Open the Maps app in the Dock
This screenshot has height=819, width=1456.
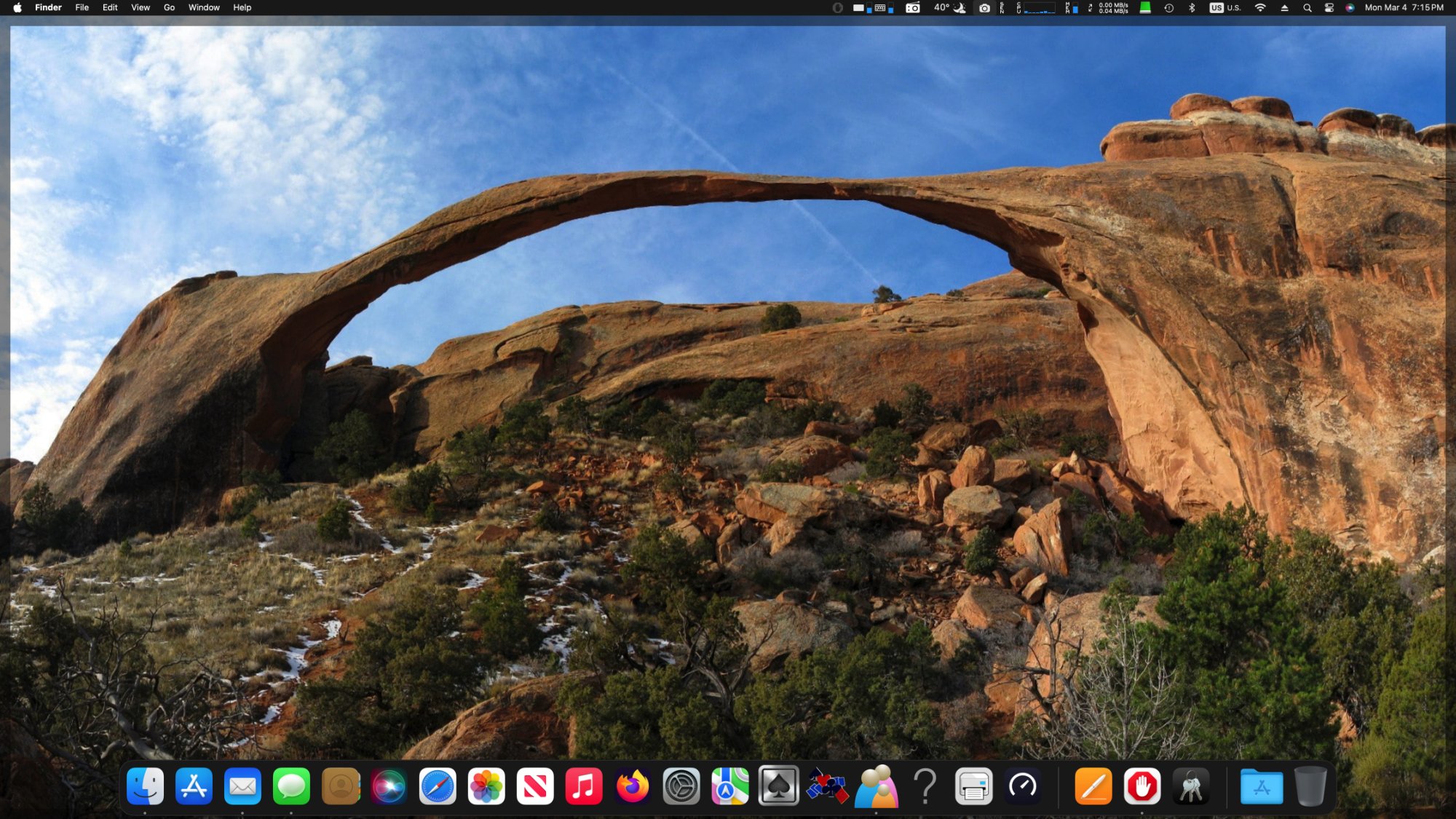tap(729, 786)
